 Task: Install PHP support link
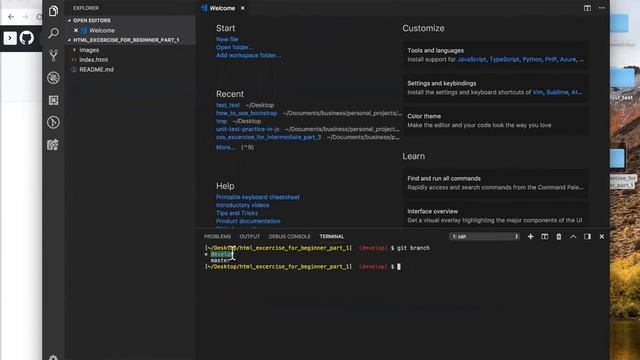tap(550, 59)
